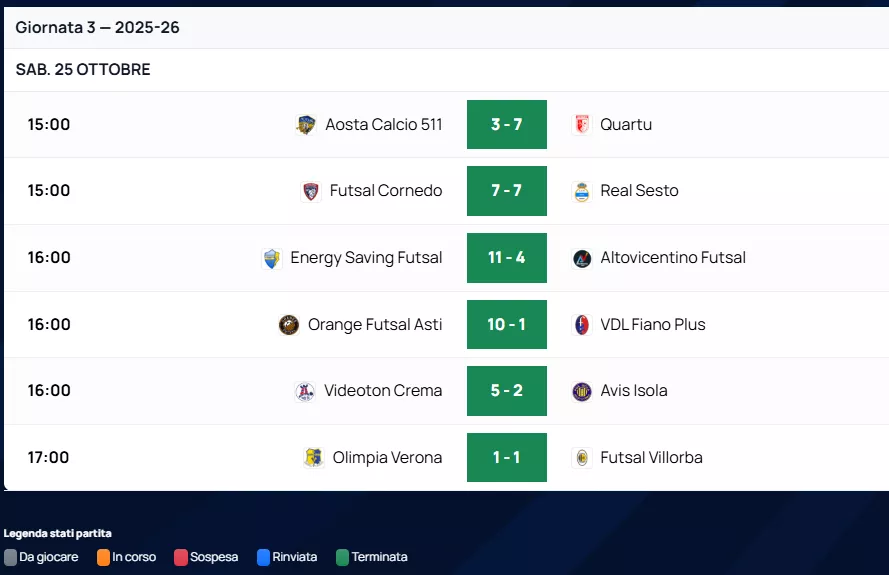The height and width of the screenshot is (575, 889).
Task: Open the 10 - 1 match score
Action: [x=507, y=325]
